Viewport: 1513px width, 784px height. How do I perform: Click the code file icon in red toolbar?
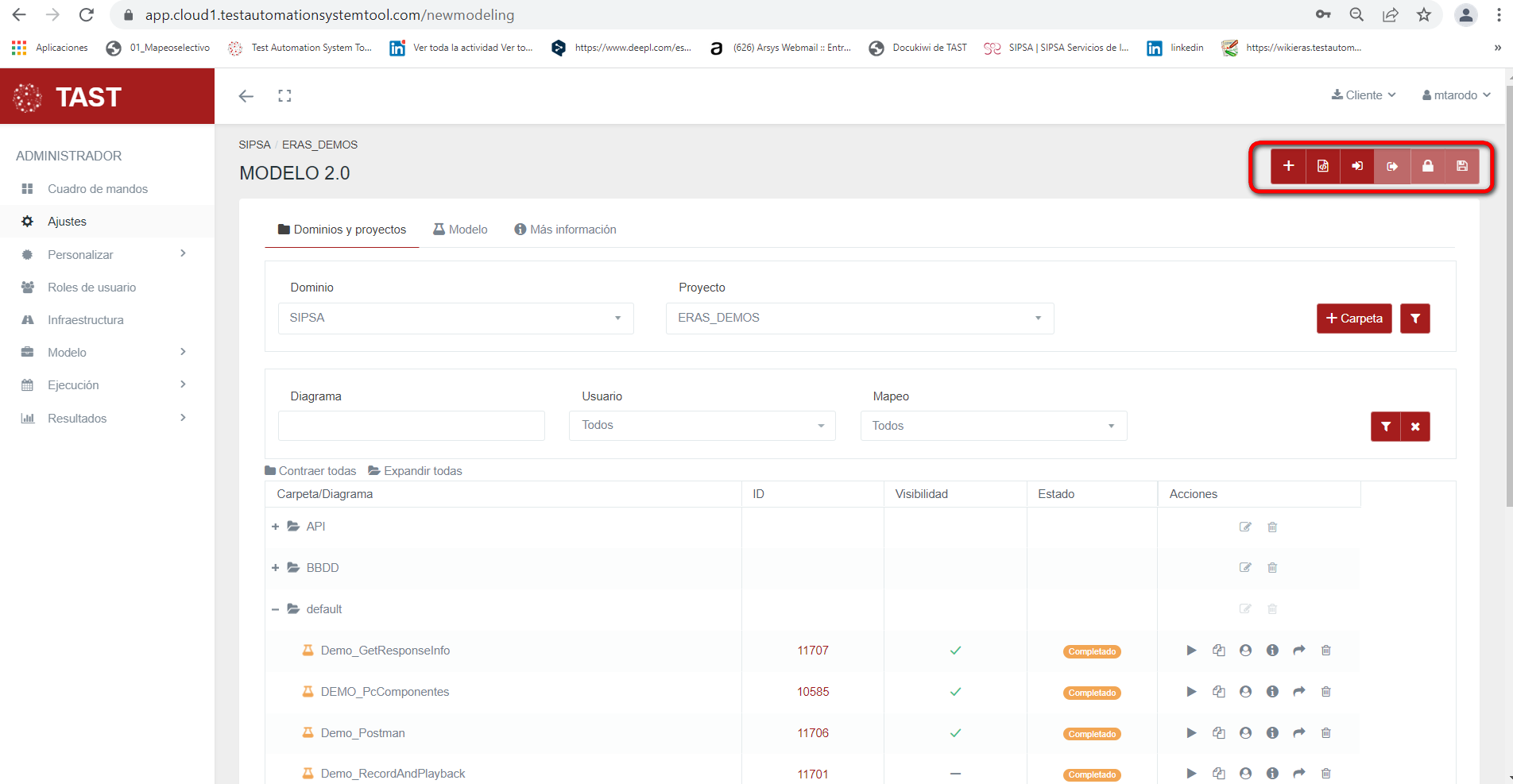[x=1323, y=166]
